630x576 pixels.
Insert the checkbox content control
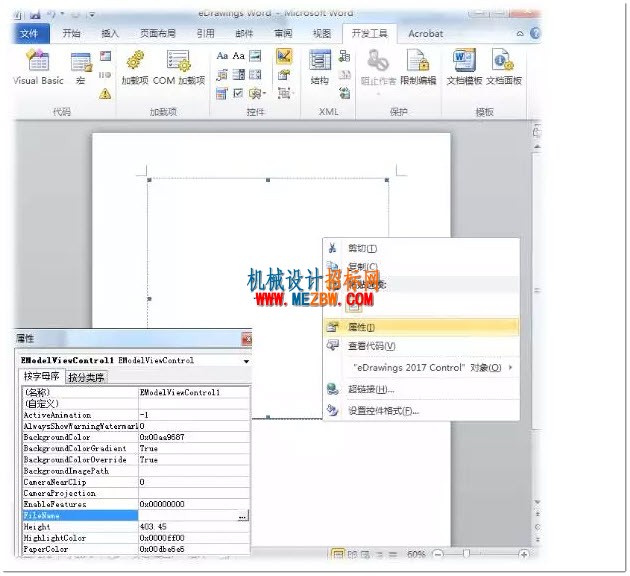click(x=238, y=93)
